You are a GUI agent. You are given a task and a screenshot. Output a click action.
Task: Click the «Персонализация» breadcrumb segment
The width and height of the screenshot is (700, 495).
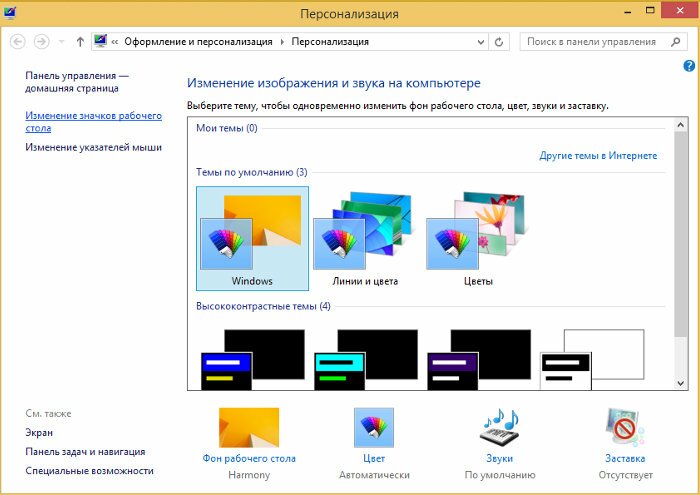click(330, 42)
